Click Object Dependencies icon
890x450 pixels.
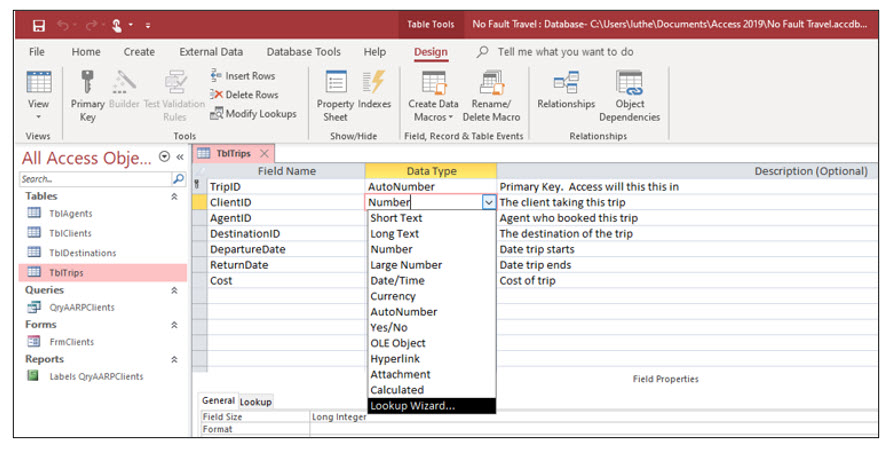pos(629,82)
